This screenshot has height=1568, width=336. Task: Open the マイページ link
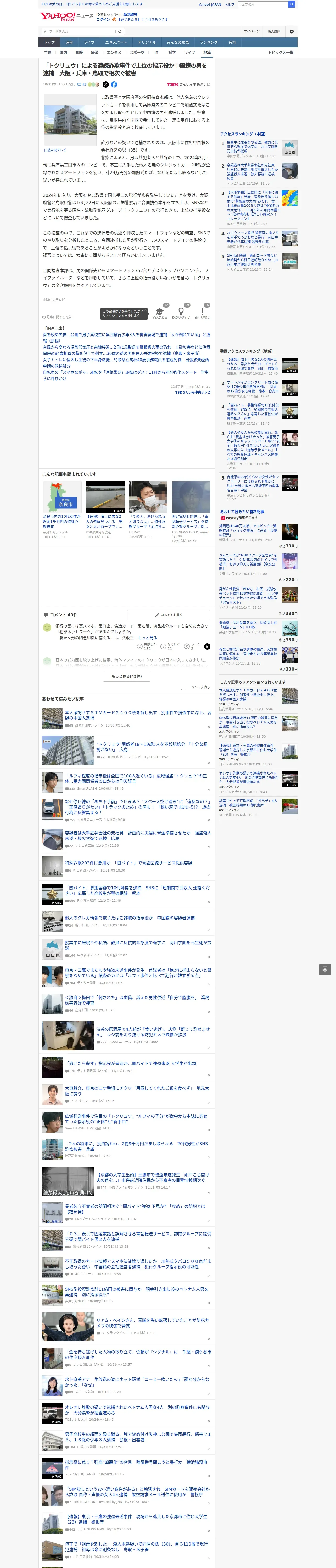pyautogui.click(x=251, y=31)
